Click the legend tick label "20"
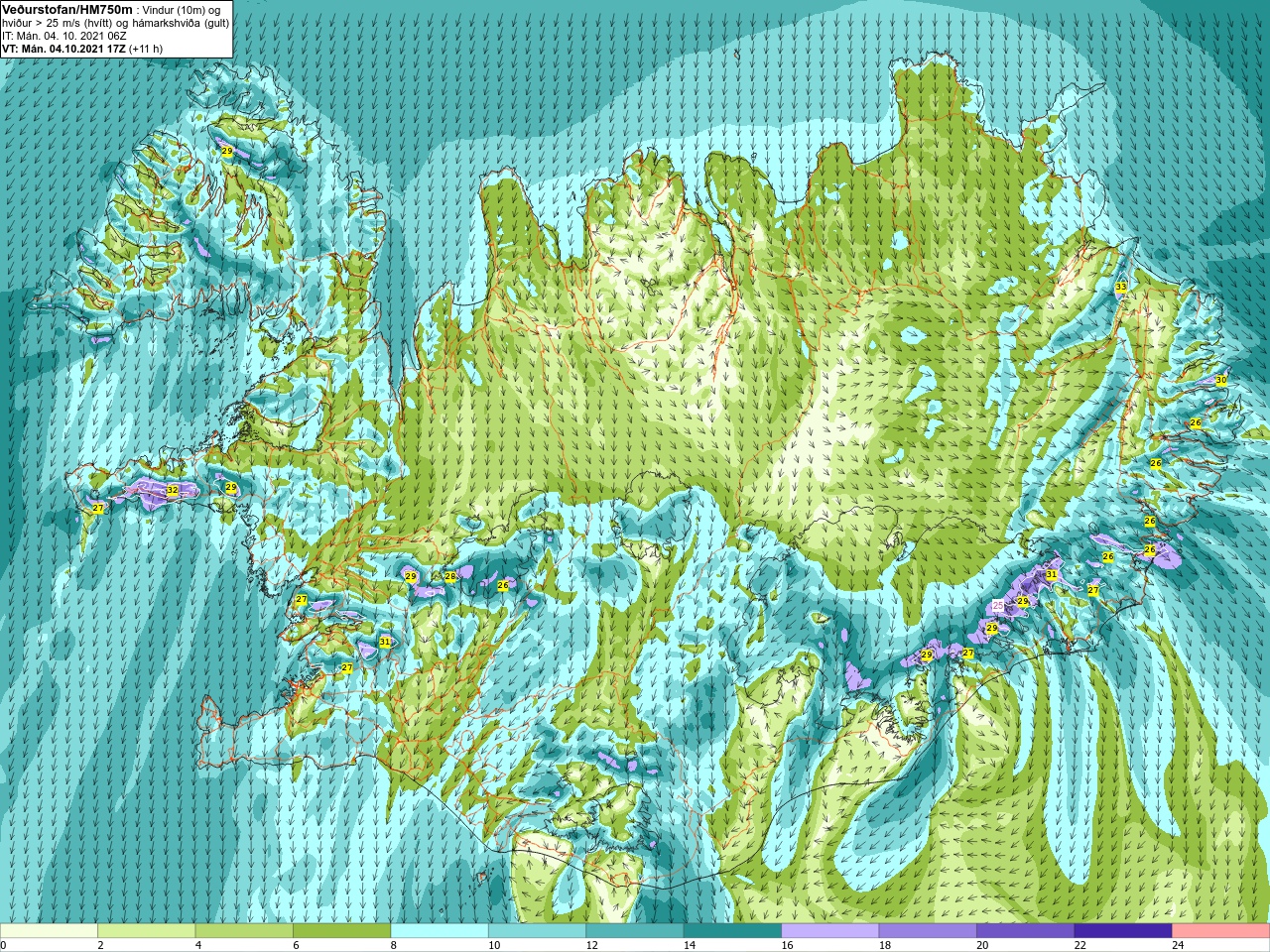 [x=982, y=945]
